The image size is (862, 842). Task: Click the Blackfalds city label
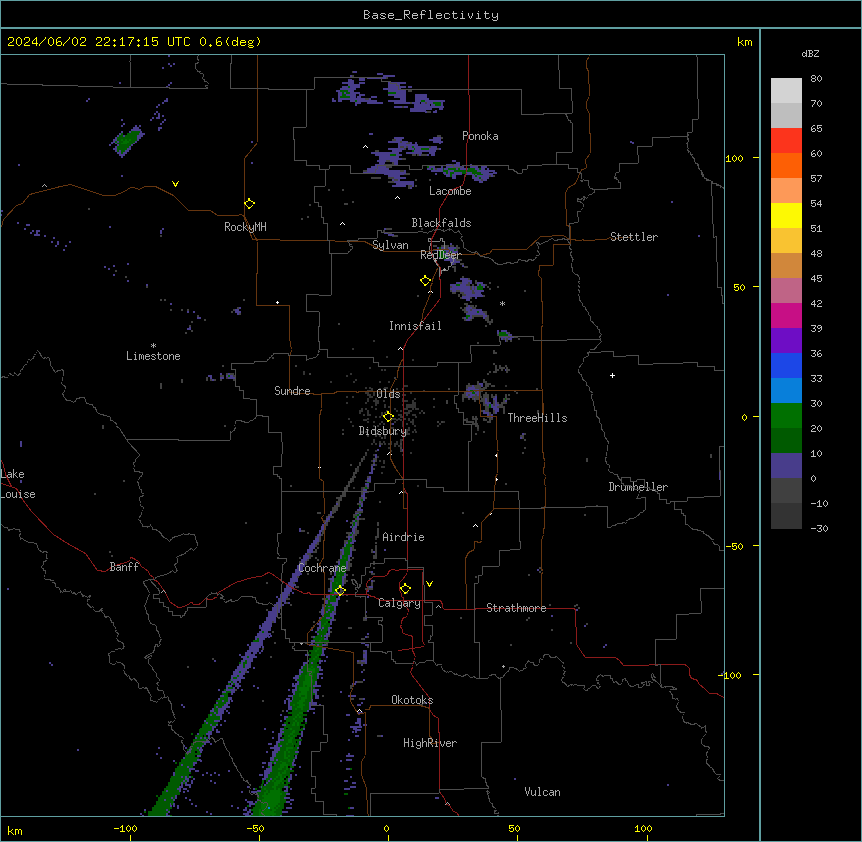[441, 223]
